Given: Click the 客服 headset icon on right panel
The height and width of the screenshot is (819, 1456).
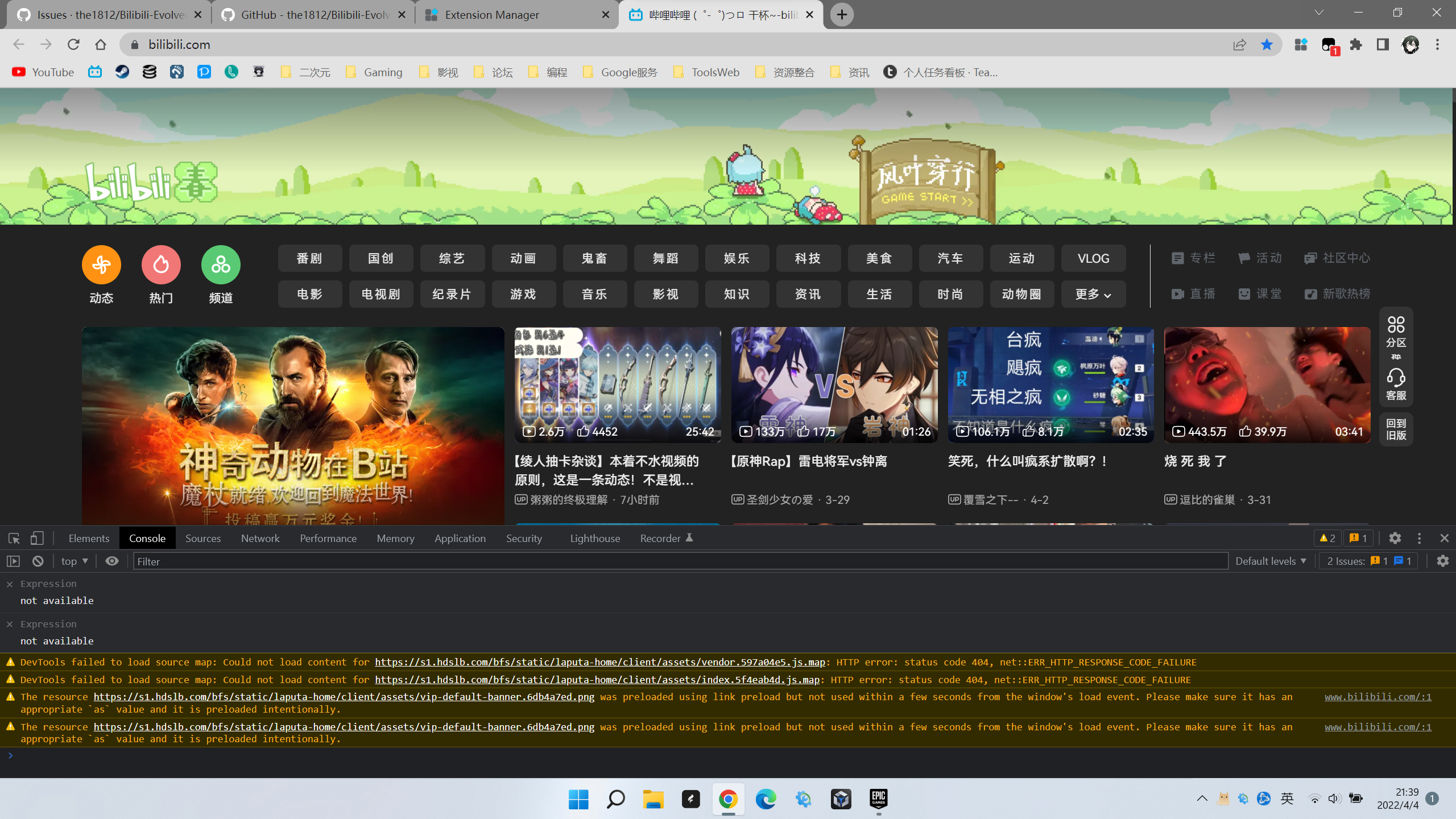Looking at the screenshot, I should (x=1395, y=377).
